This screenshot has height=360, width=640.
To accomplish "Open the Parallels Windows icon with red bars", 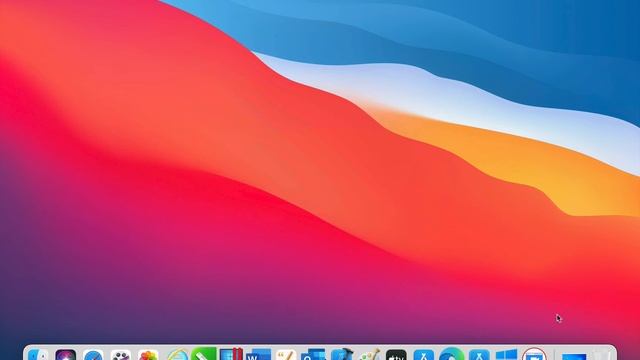I will point(231,354).
